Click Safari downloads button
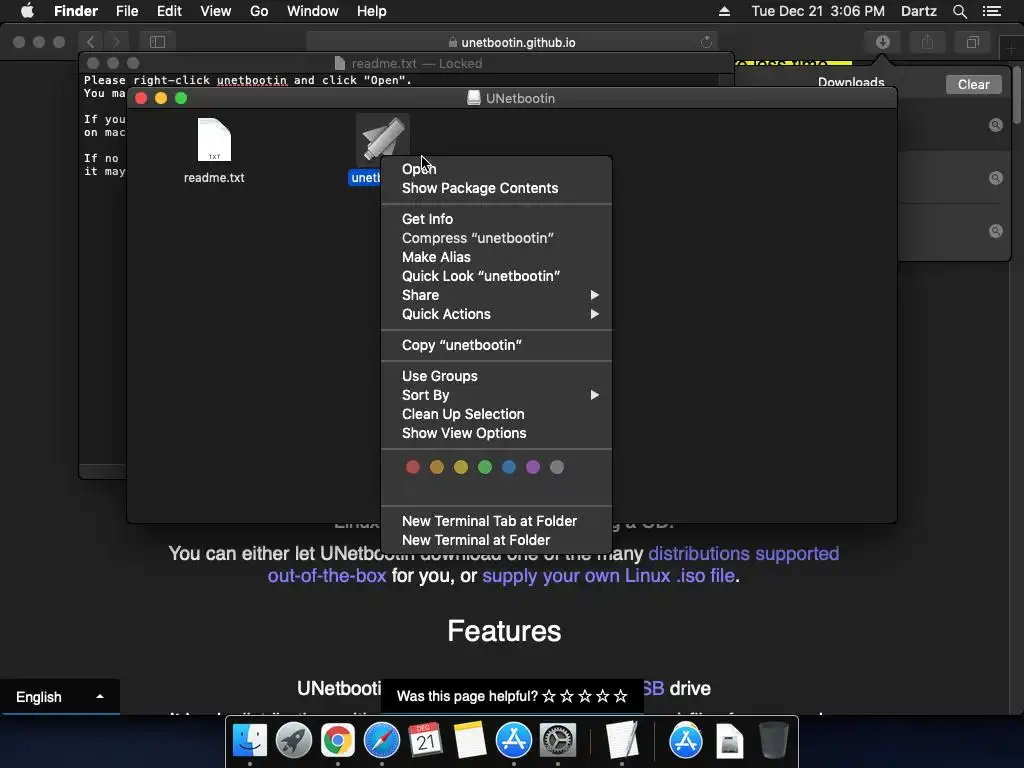This screenshot has height=768, width=1024. 882,42
